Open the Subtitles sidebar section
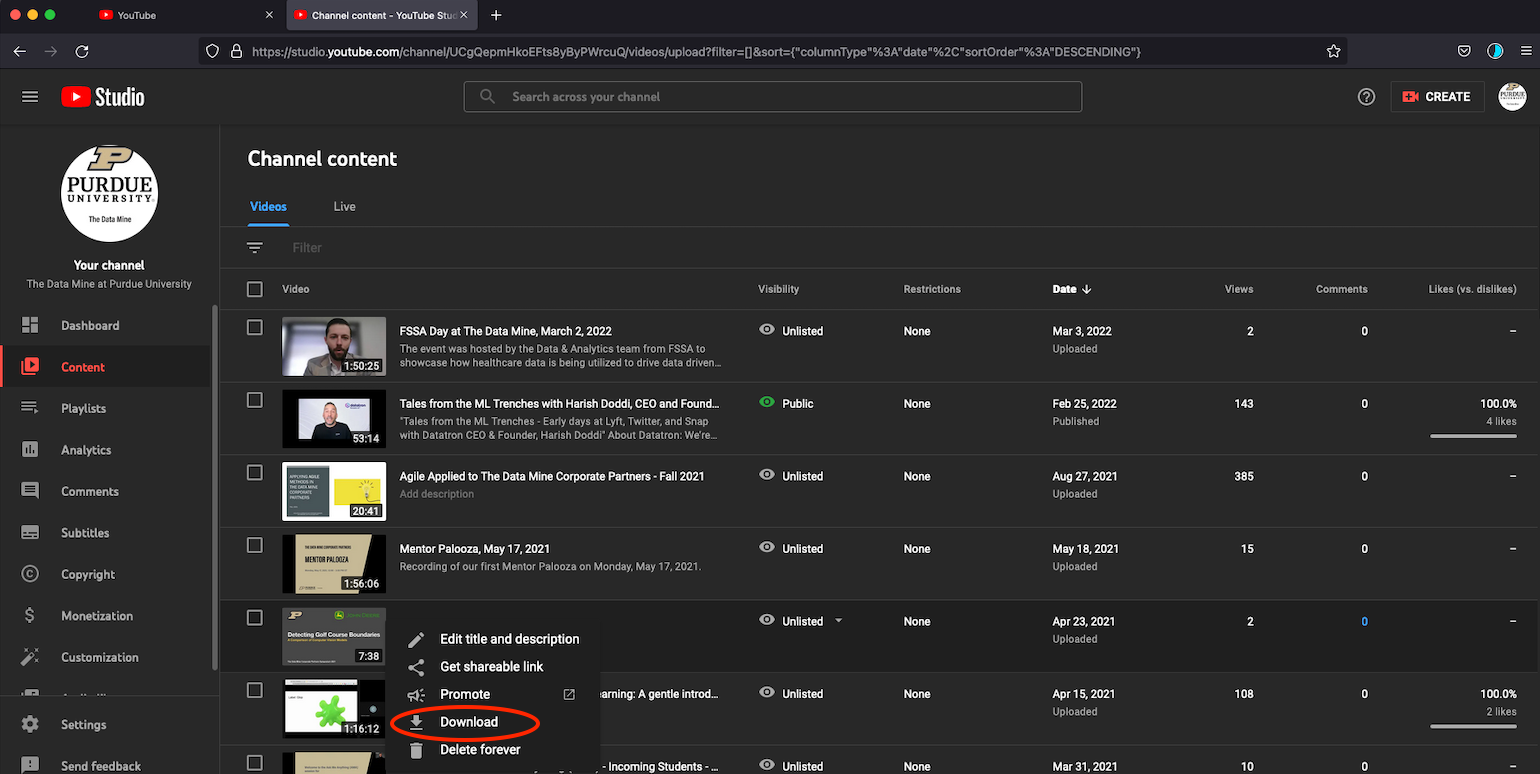The image size is (1540, 774). (x=85, y=533)
